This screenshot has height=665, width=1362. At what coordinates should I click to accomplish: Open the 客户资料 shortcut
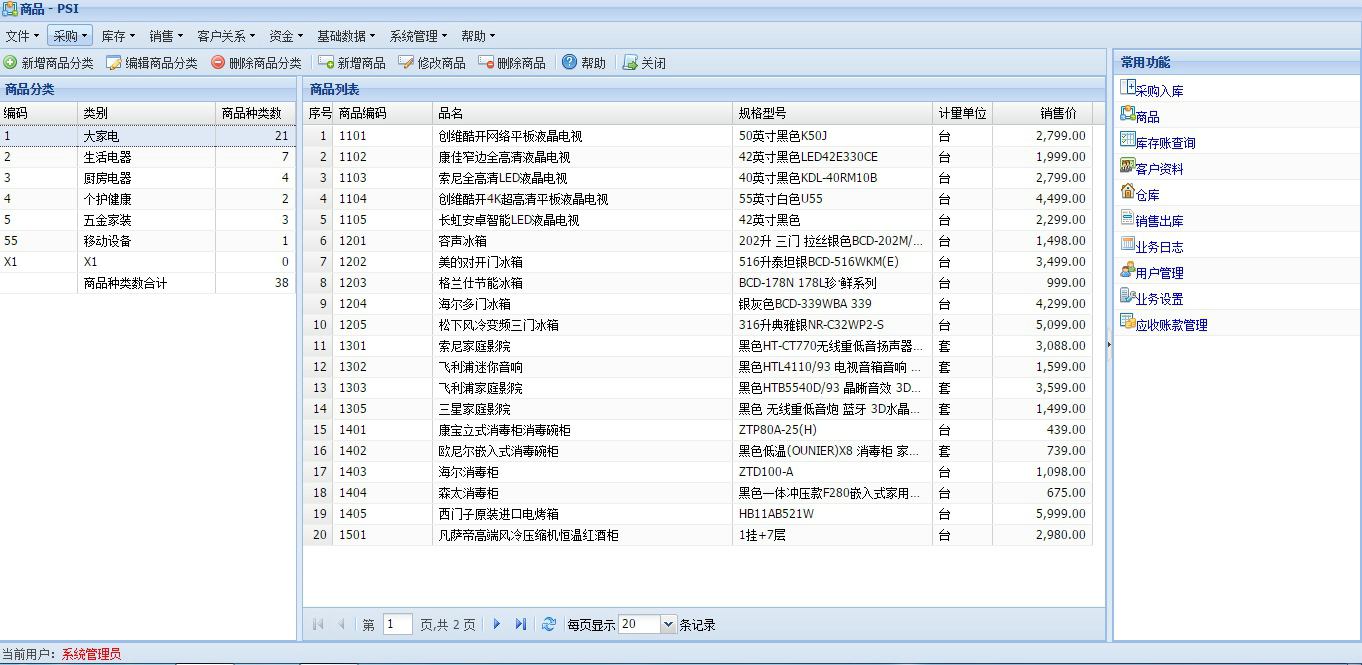tap(1152, 168)
